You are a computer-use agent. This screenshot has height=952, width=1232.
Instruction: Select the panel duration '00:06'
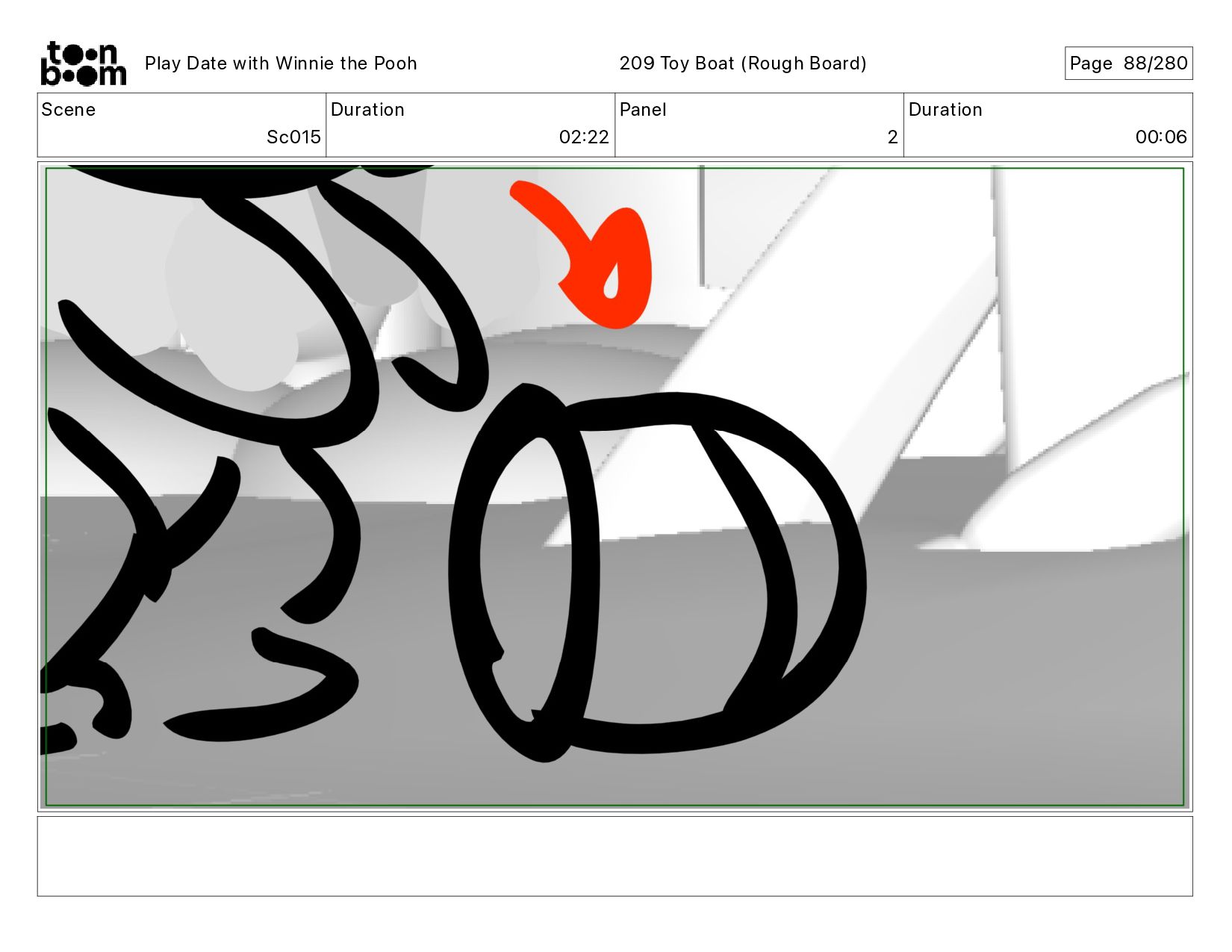(1161, 137)
